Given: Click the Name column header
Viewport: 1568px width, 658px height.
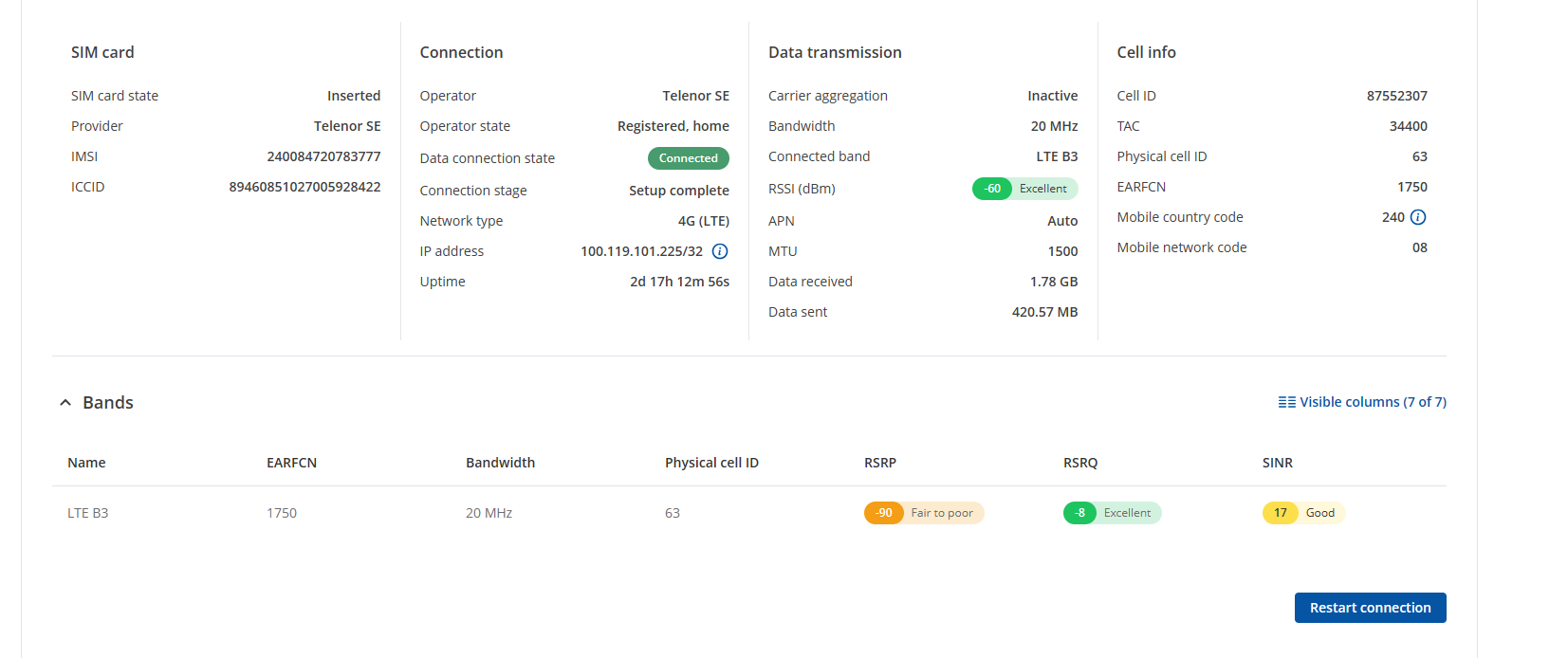Looking at the screenshot, I should tap(86, 463).
